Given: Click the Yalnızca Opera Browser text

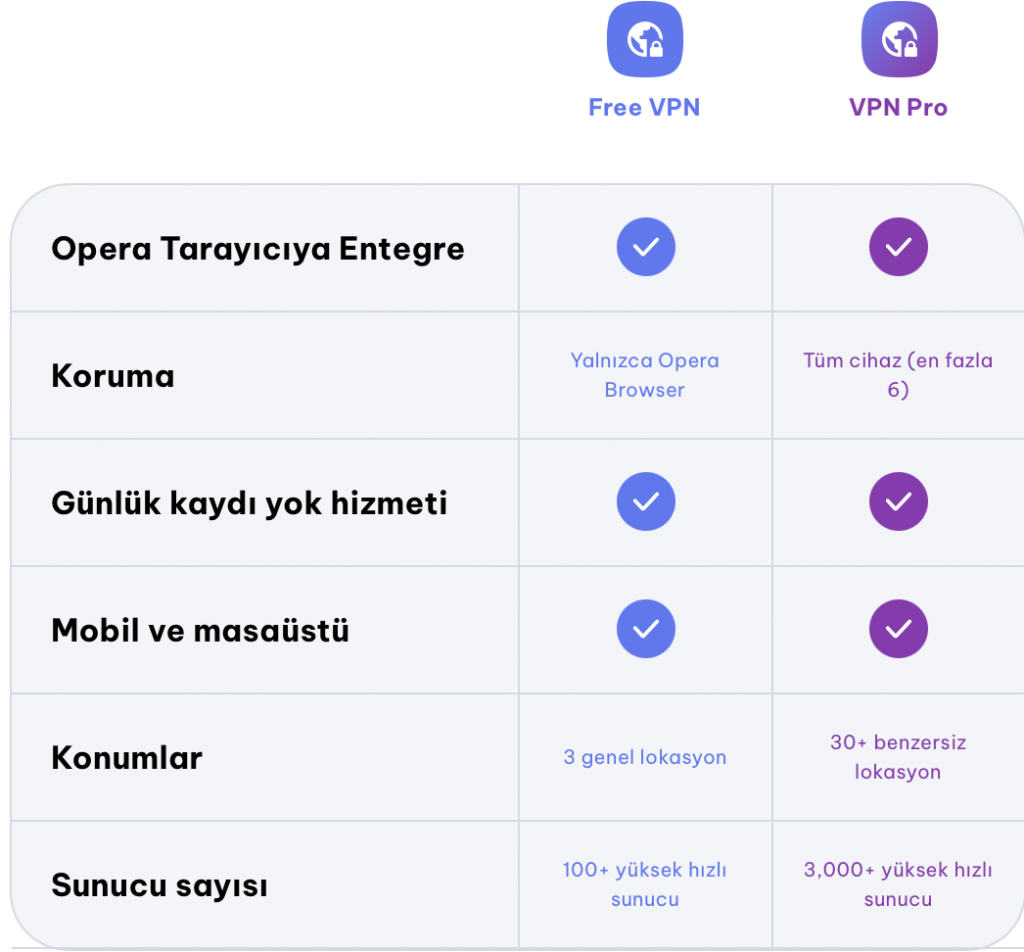Looking at the screenshot, I should [x=645, y=375].
